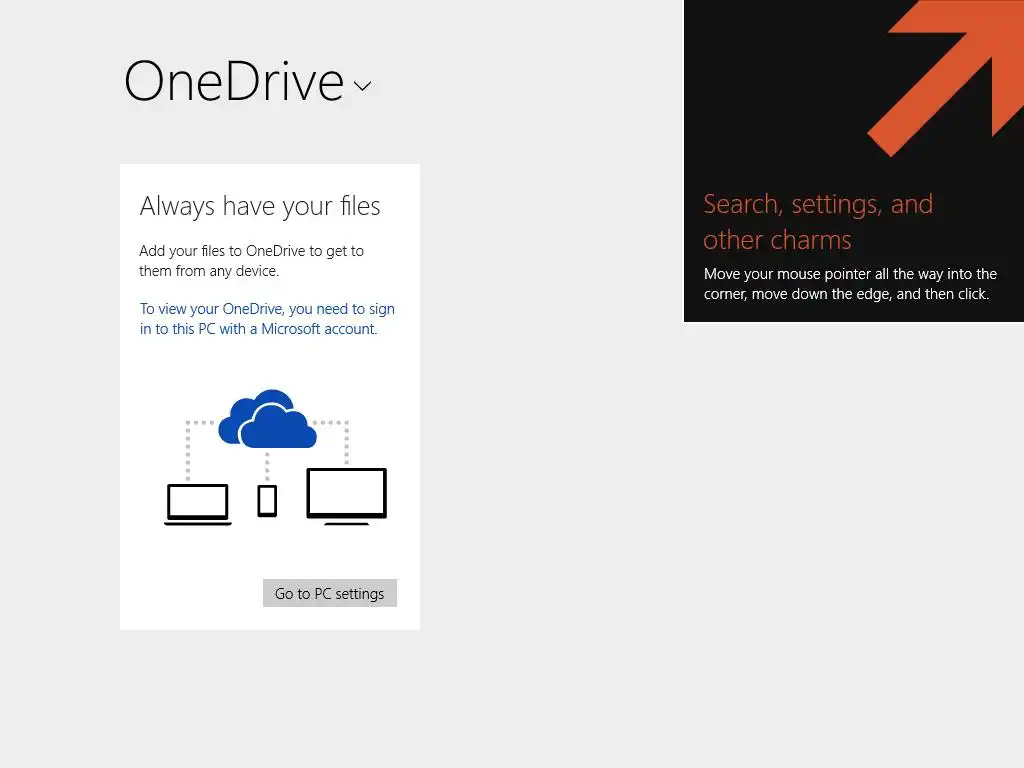Open the Microsoft account sign-in link
This screenshot has width=1024, height=768.
point(267,319)
